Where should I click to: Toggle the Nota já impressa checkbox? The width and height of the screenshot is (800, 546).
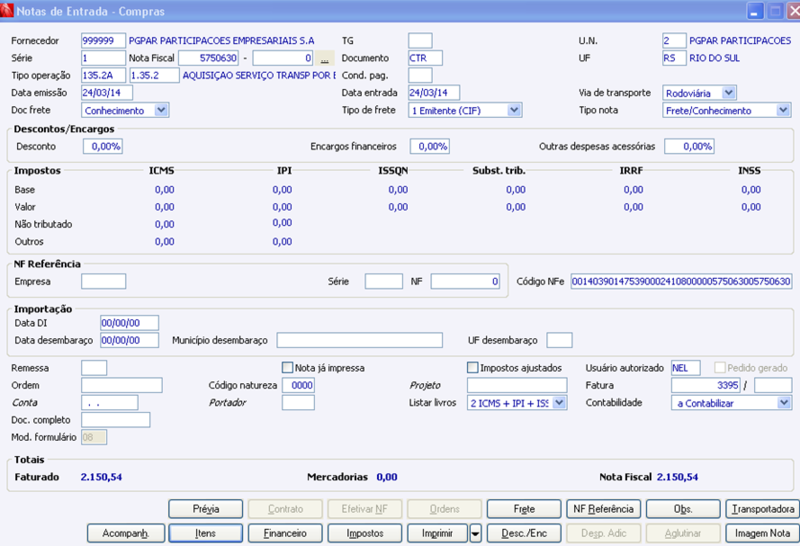pyautogui.click(x=288, y=367)
